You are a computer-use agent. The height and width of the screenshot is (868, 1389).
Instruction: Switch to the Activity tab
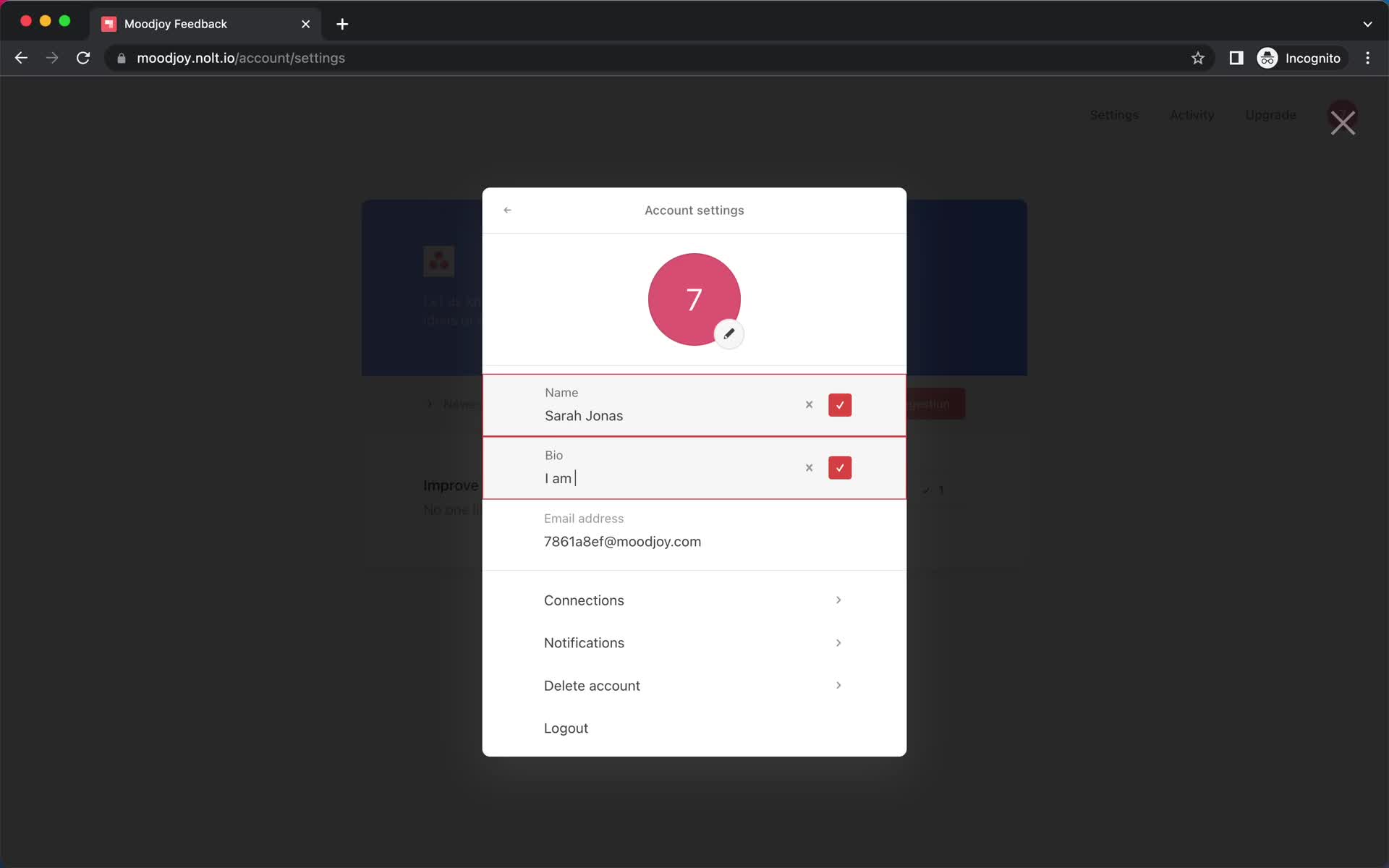1192,114
